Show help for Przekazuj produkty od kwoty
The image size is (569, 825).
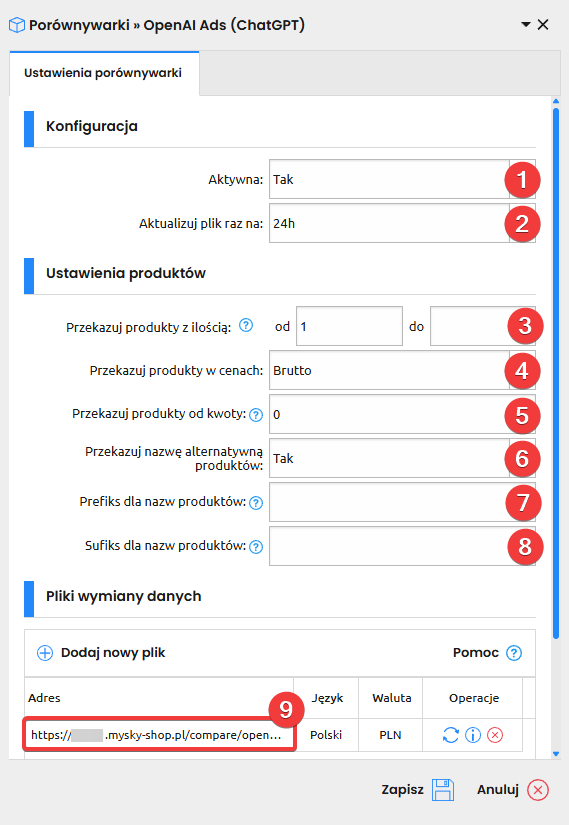click(256, 415)
